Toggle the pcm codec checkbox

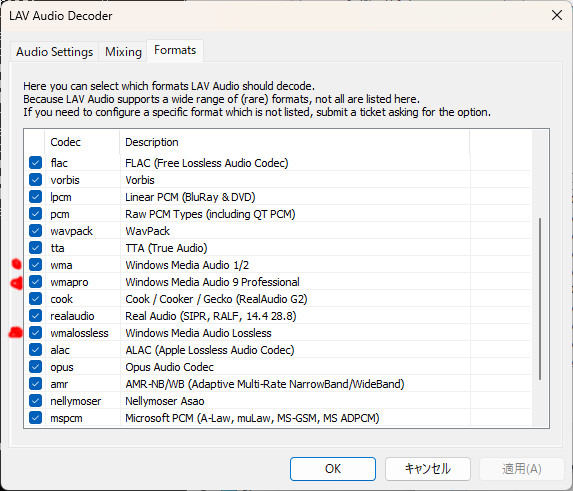tap(35, 214)
